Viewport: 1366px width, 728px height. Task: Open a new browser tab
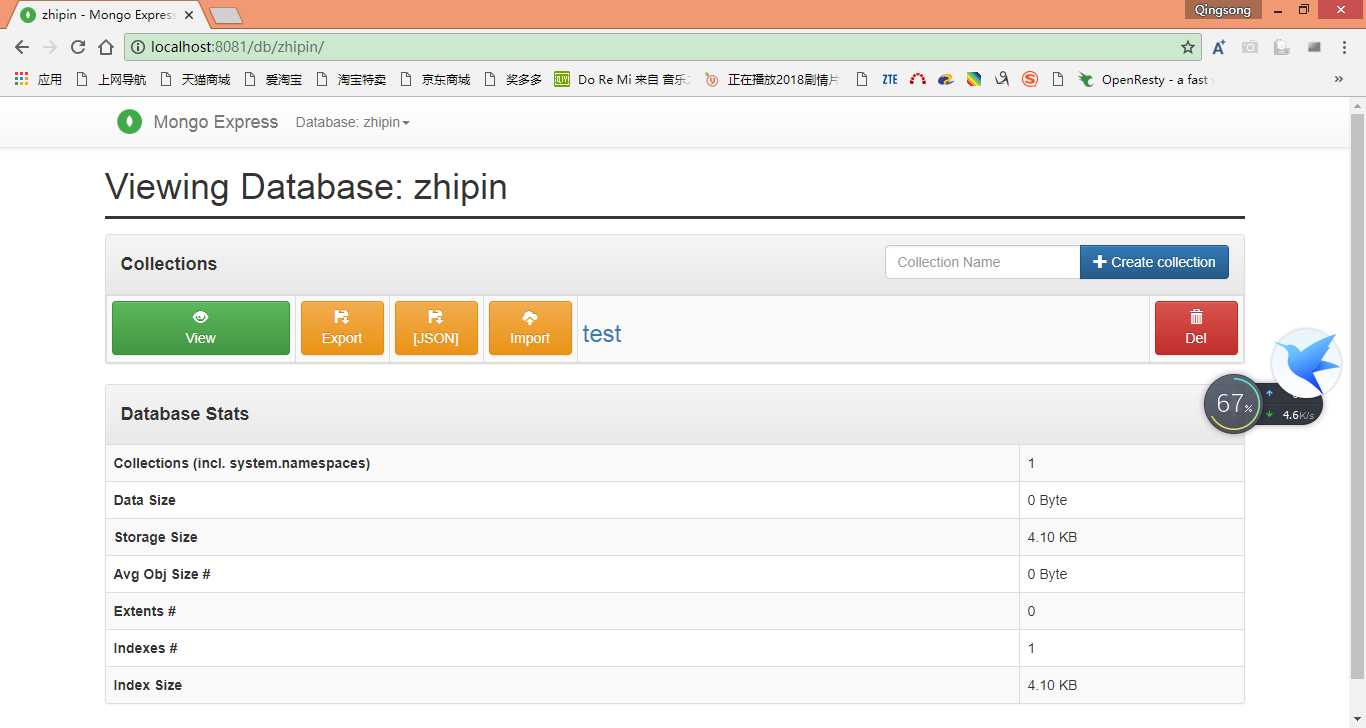click(x=226, y=15)
